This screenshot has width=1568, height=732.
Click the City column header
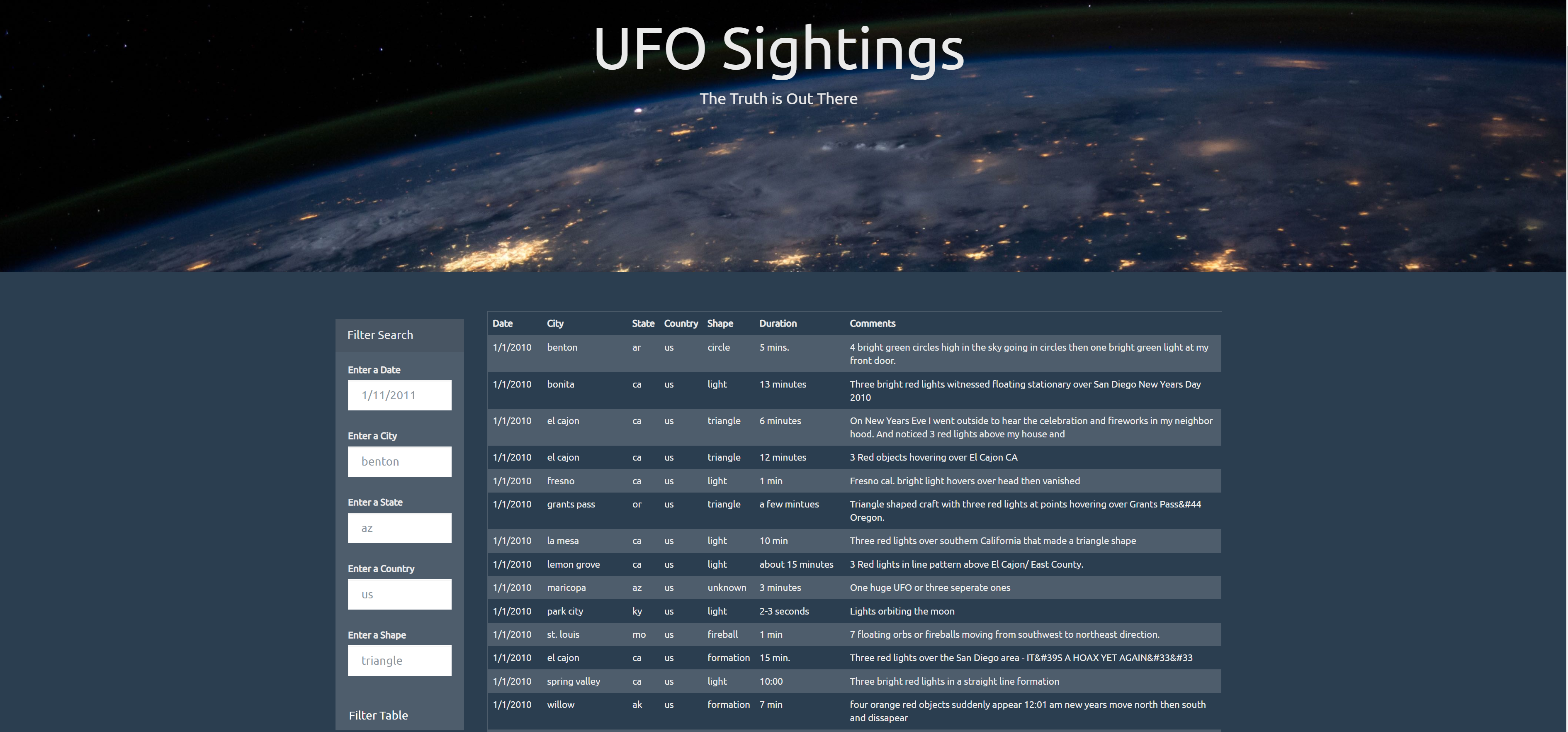click(x=555, y=323)
